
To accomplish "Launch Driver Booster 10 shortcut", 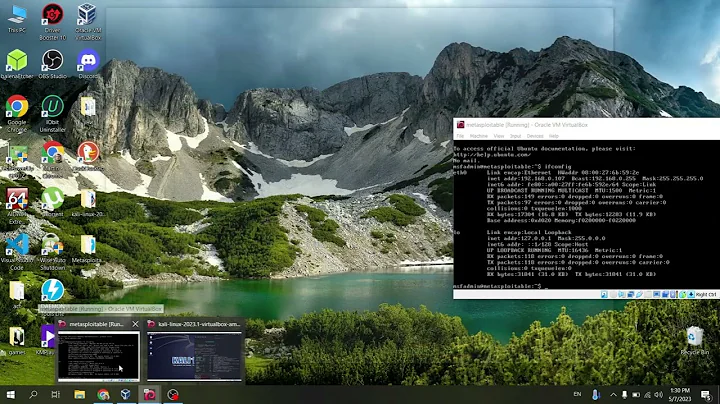I will (x=52, y=22).
